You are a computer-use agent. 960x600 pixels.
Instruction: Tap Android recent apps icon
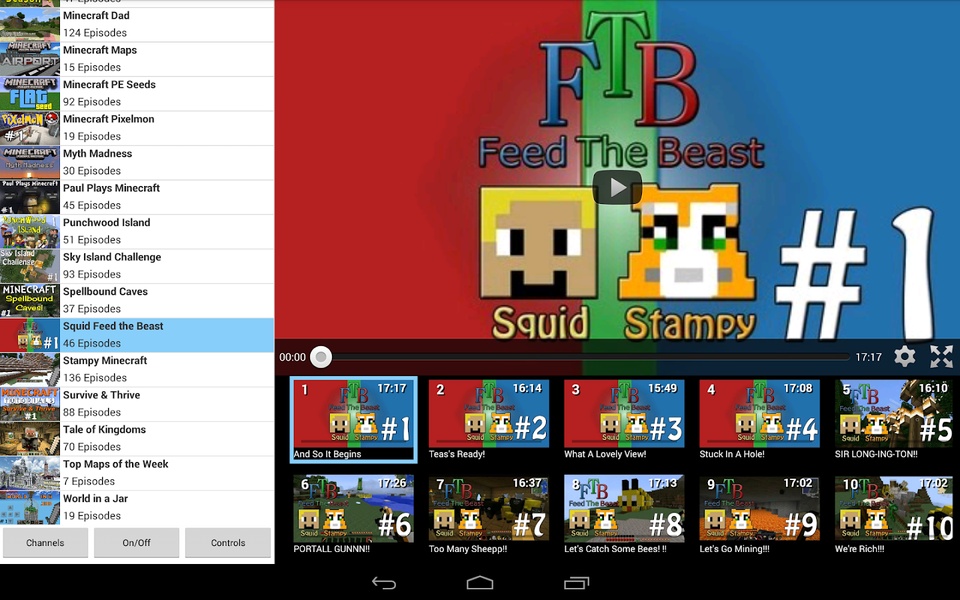pos(576,583)
